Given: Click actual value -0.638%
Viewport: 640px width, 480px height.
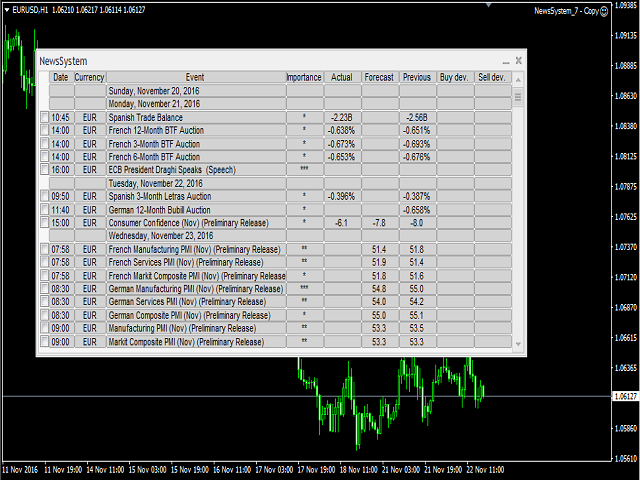Looking at the screenshot, I should pos(342,131).
